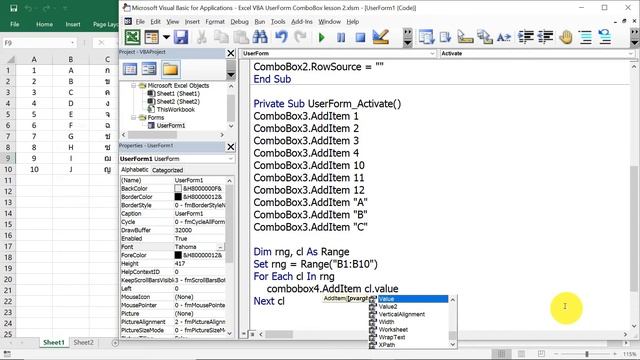Screen dimensions: 640x360
Task: Open the Debug menu
Action: (x=239, y=22)
